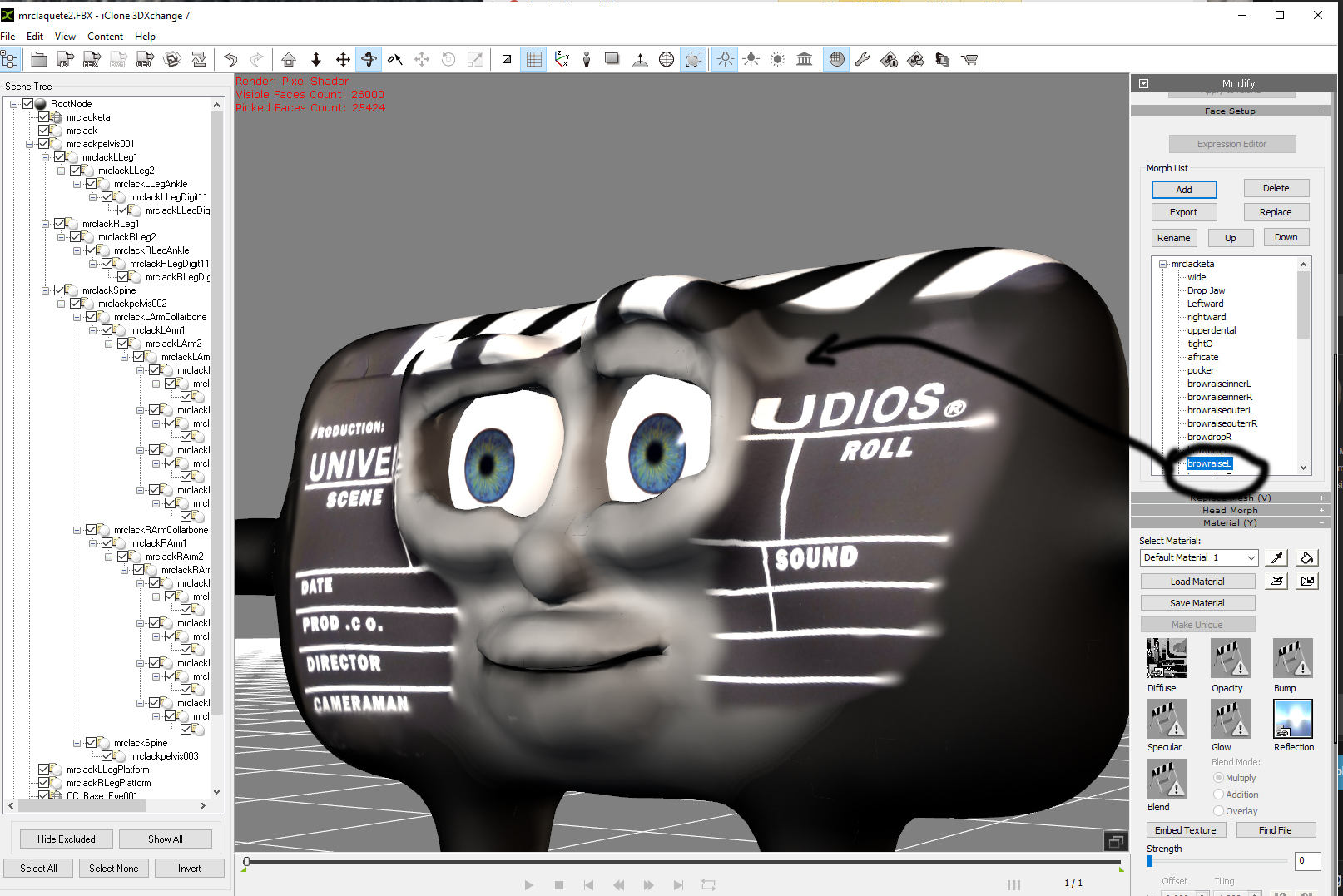The image size is (1343, 896).
Task: Click the viewport corner window icon
Action: point(1116,841)
